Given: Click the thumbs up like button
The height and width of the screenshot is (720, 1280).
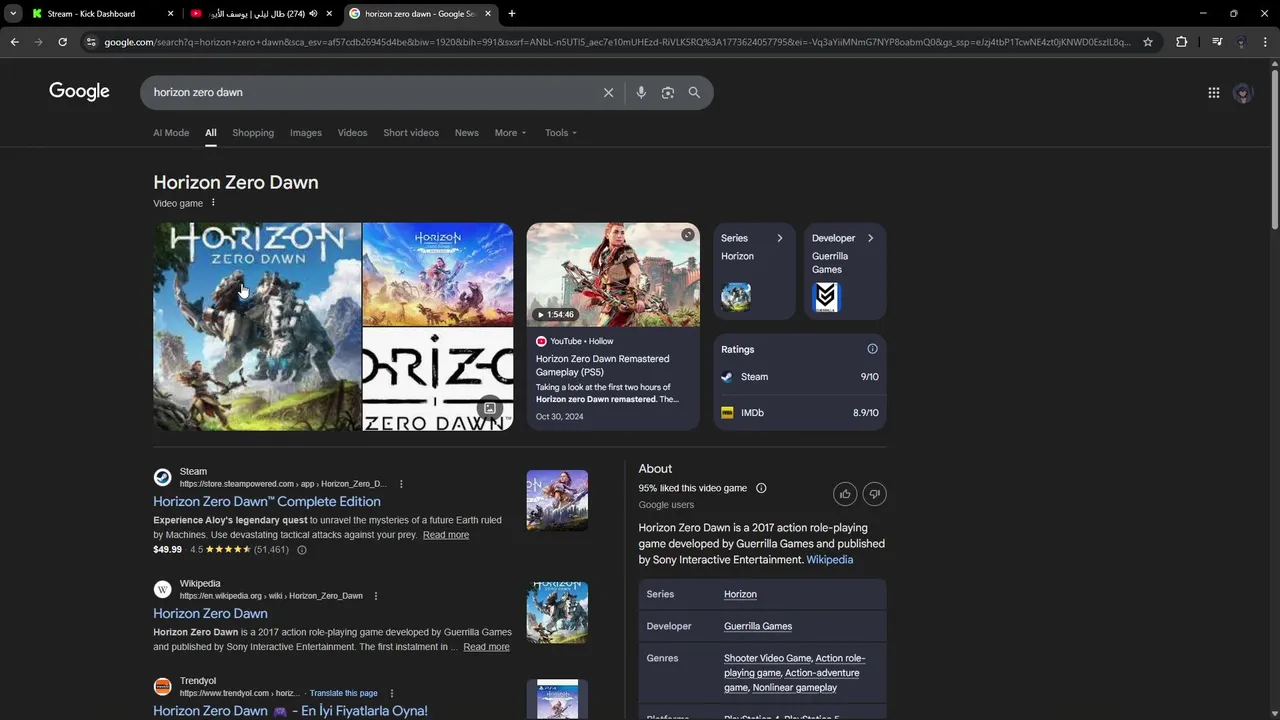Looking at the screenshot, I should point(845,494).
